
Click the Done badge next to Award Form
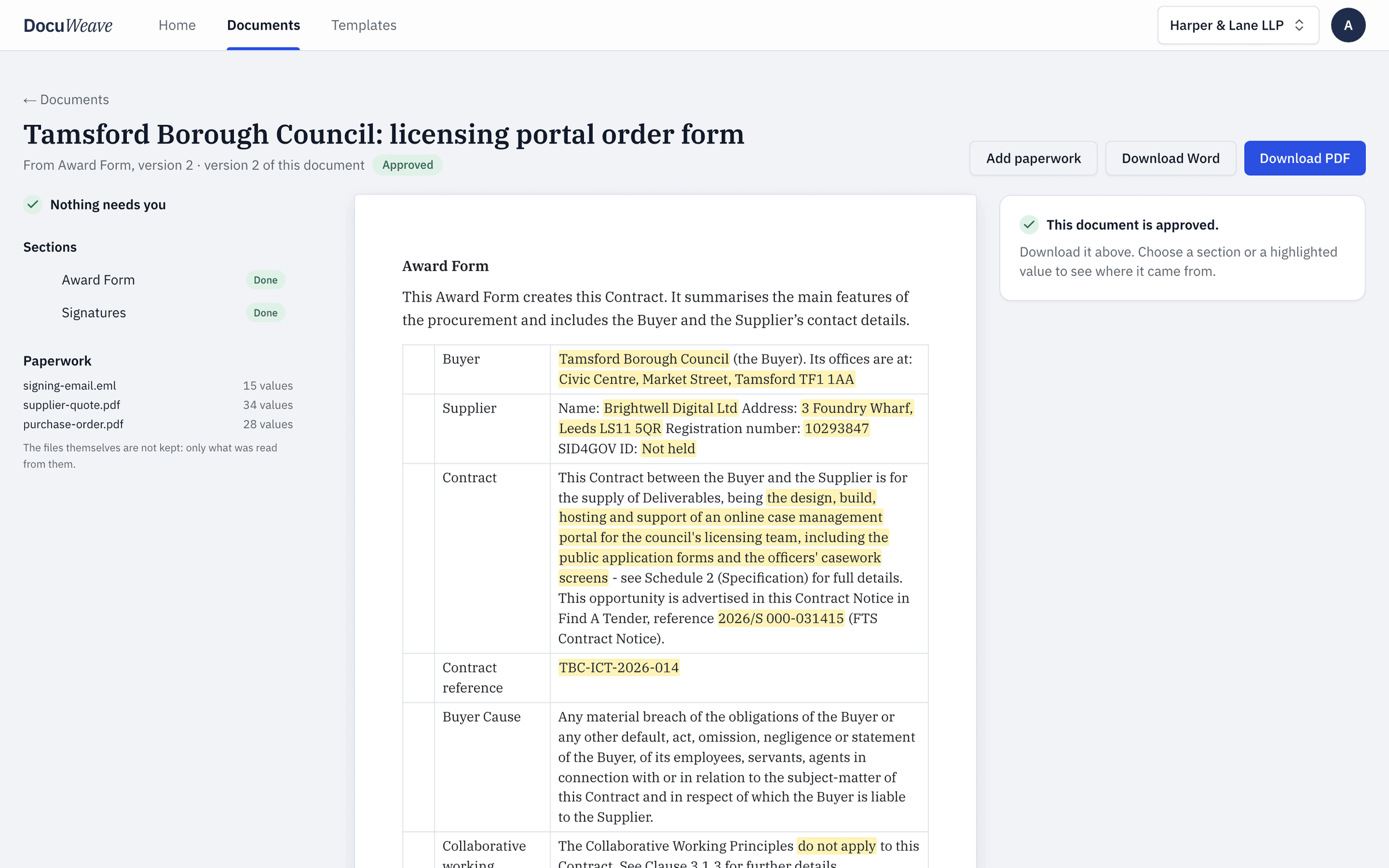(266, 280)
